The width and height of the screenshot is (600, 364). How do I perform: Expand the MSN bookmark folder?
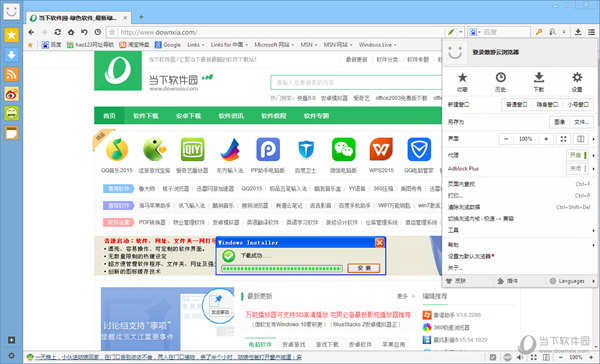click(x=309, y=45)
